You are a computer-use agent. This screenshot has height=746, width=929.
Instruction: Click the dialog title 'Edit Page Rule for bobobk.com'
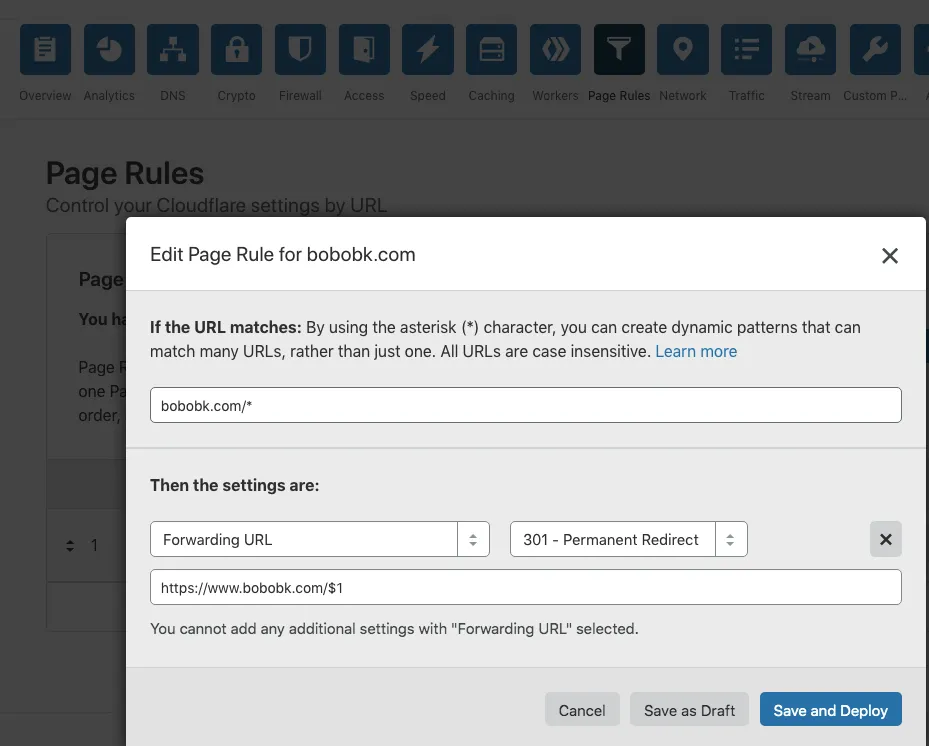click(x=283, y=255)
